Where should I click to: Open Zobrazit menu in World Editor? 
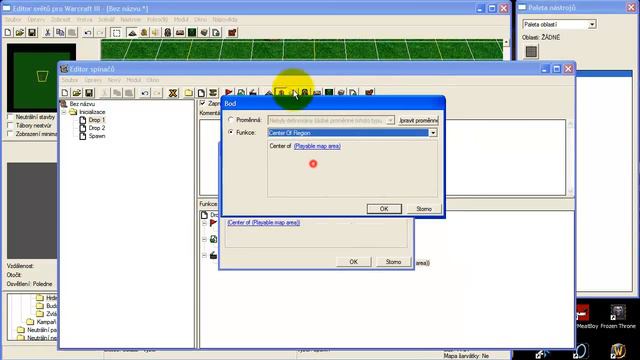tap(60, 20)
